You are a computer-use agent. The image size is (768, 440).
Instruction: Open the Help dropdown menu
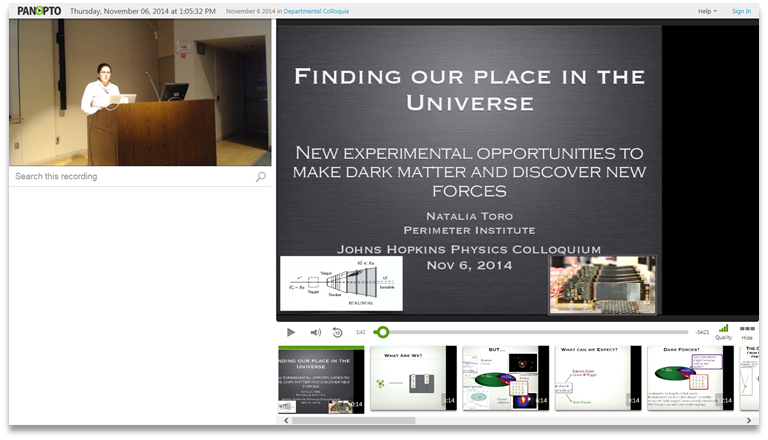[x=707, y=11]
